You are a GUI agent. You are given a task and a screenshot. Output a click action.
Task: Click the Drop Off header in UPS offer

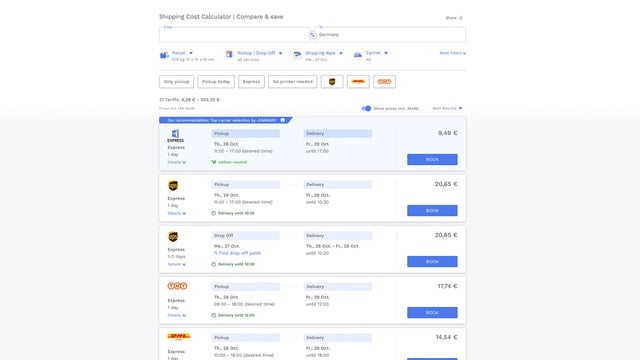coord(246,236)
